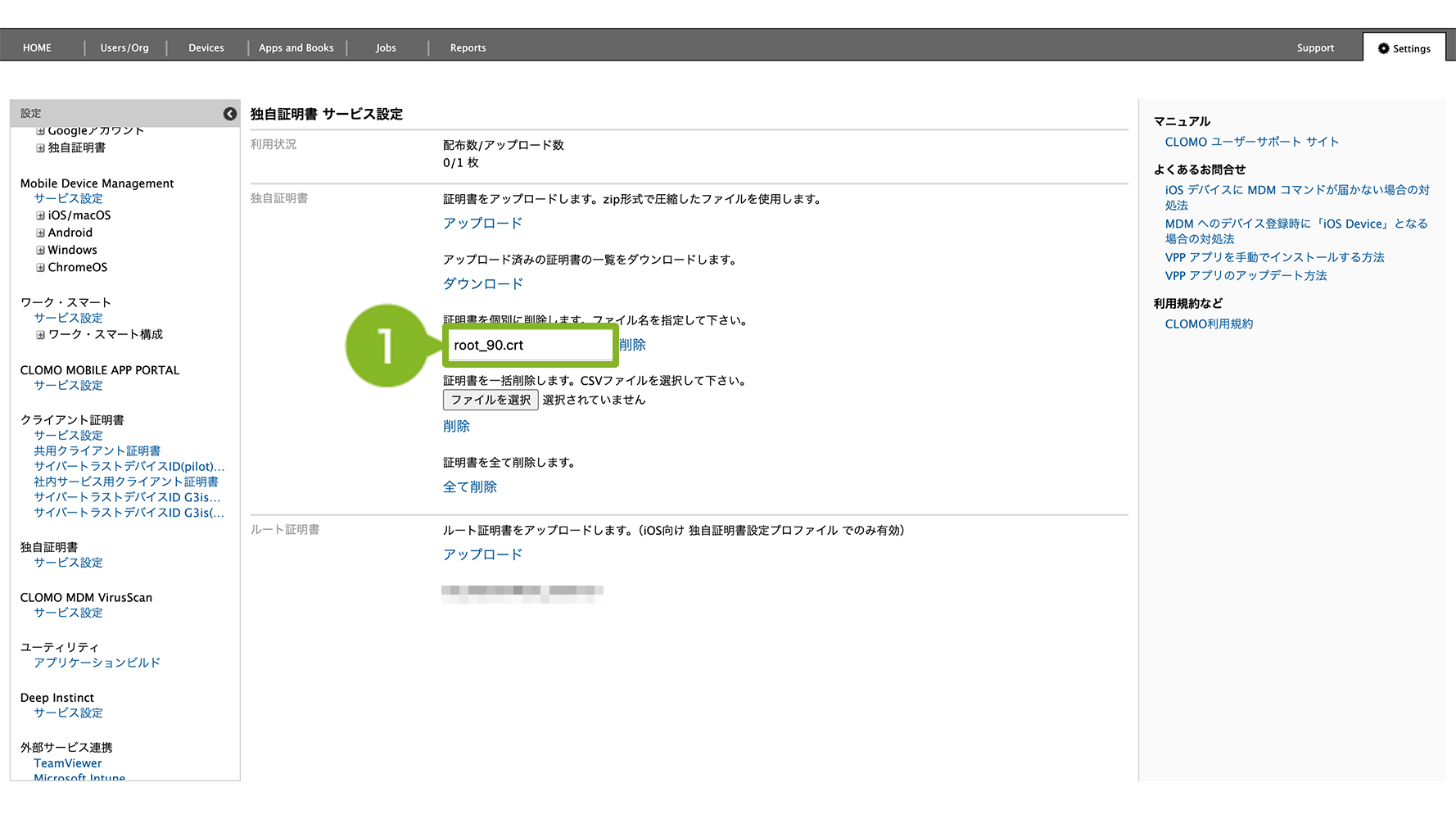Open TeamViewer external service setting

68,763
